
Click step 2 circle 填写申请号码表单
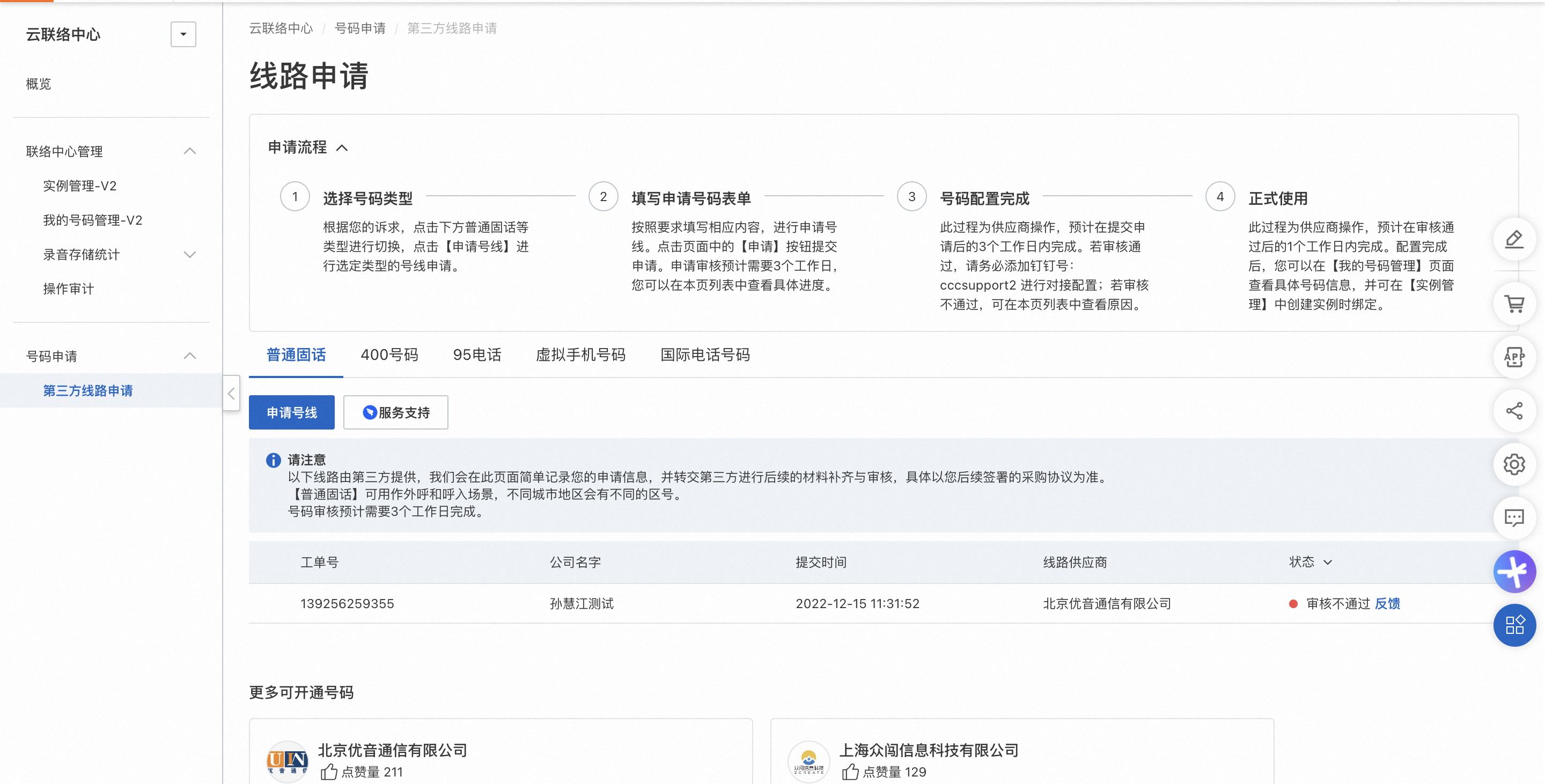pos(603,197)
